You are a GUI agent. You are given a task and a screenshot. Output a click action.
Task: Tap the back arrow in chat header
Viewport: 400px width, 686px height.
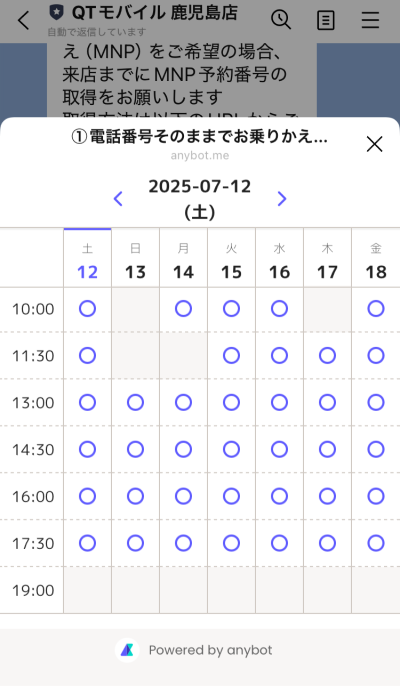click(24, 20)
